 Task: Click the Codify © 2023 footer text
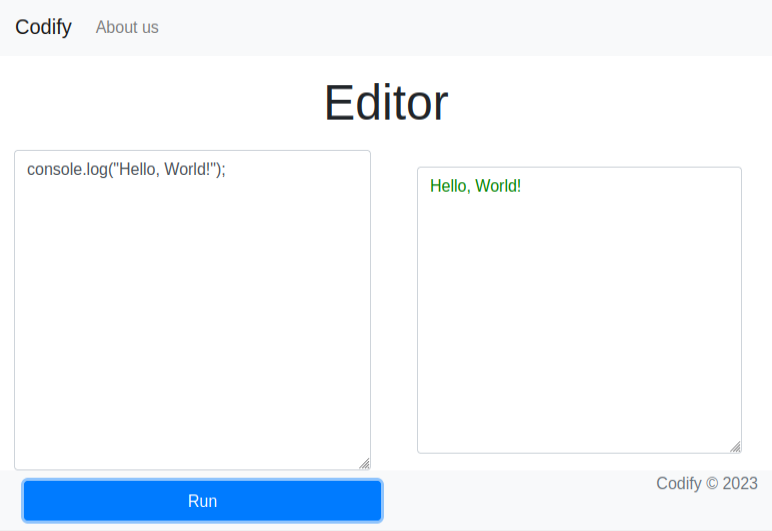[x=706, y=484]
